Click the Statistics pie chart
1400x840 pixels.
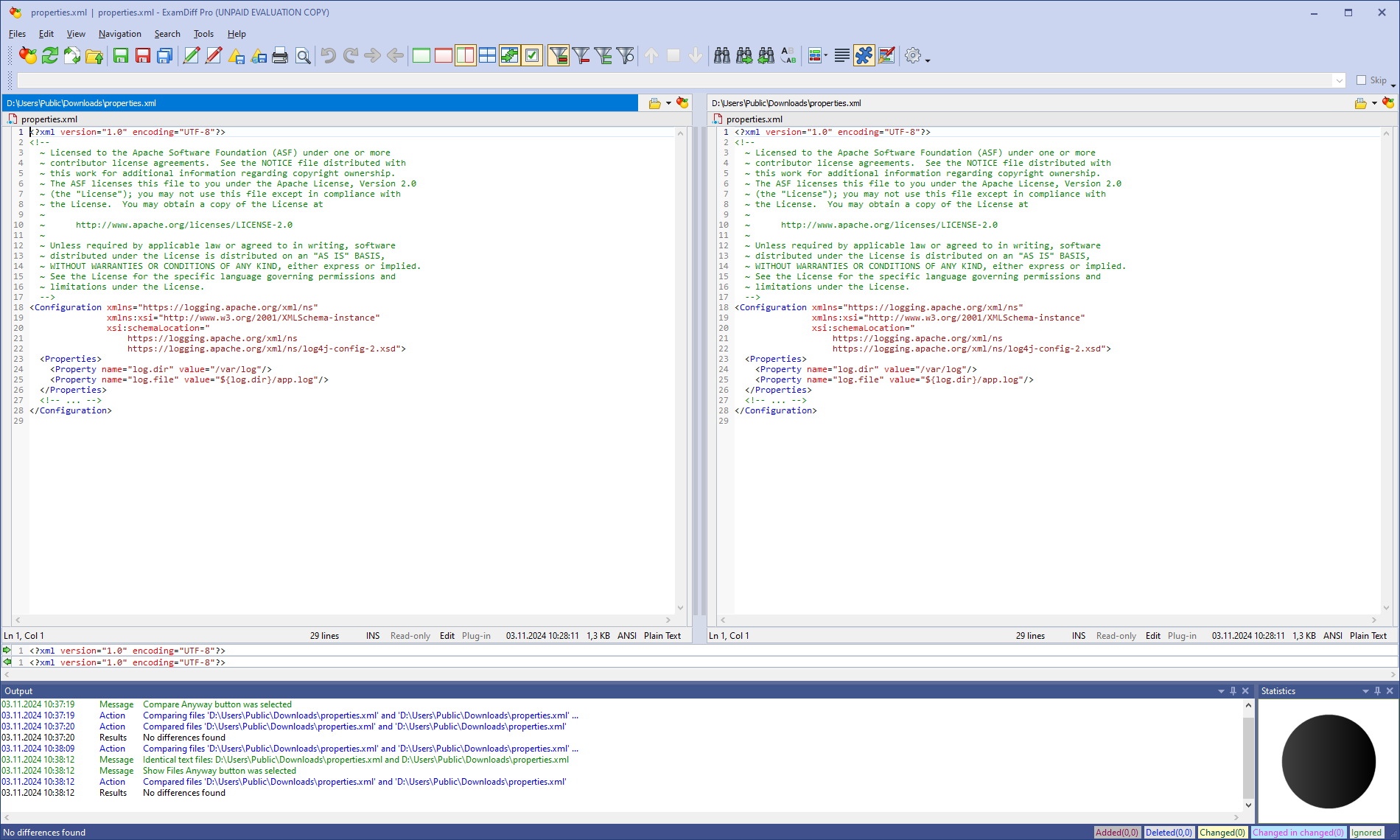[1329, 761]
